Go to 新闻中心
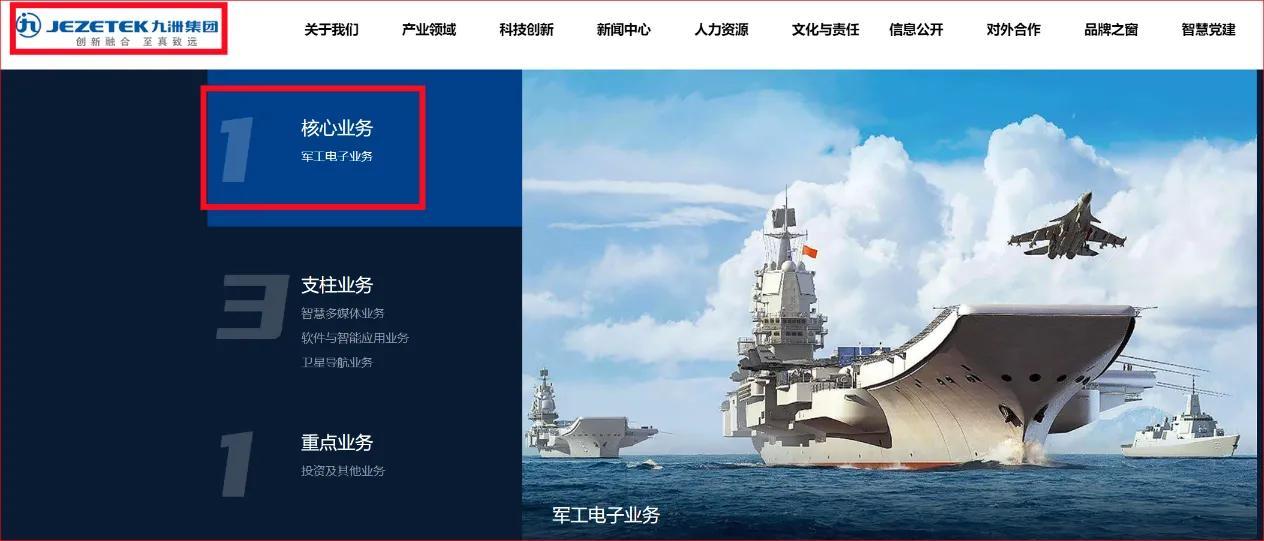 click(624, 30)
